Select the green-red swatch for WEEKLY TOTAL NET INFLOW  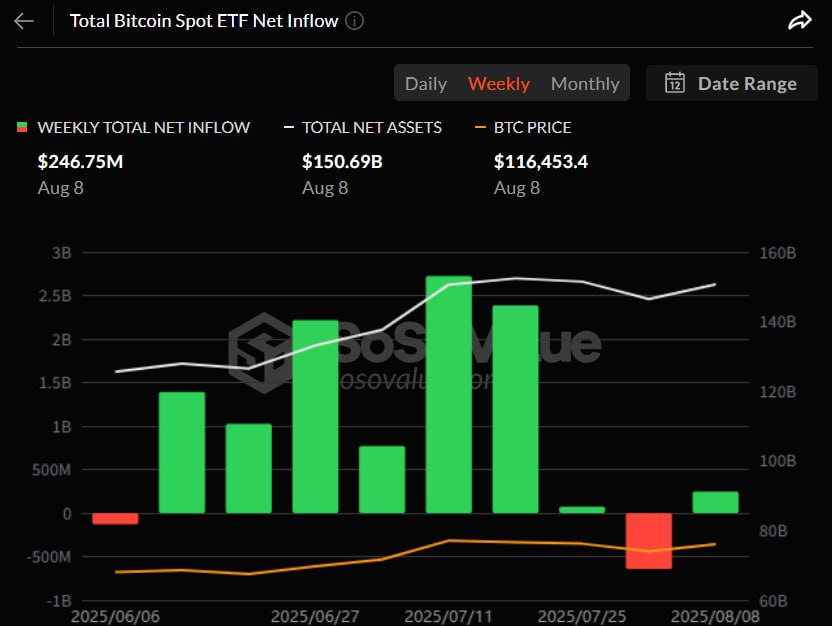pos(22,127)
